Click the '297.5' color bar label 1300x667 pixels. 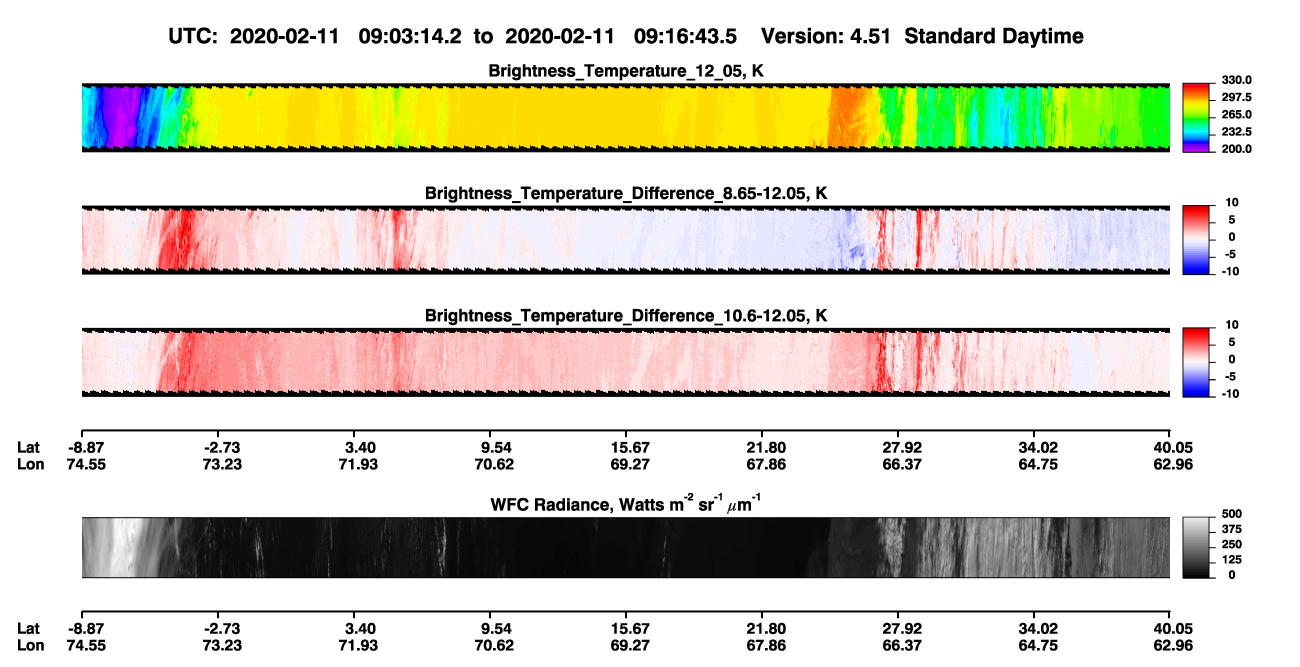[1237, 97]
